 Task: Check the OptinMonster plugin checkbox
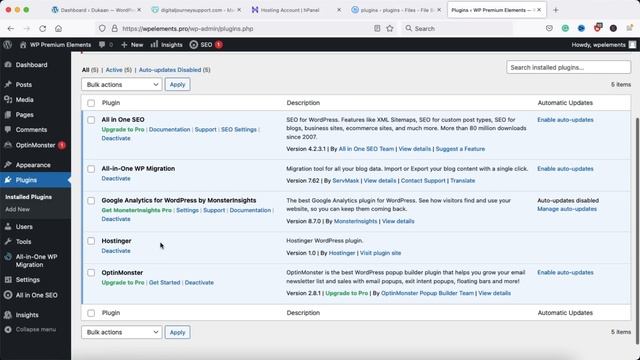91,273
